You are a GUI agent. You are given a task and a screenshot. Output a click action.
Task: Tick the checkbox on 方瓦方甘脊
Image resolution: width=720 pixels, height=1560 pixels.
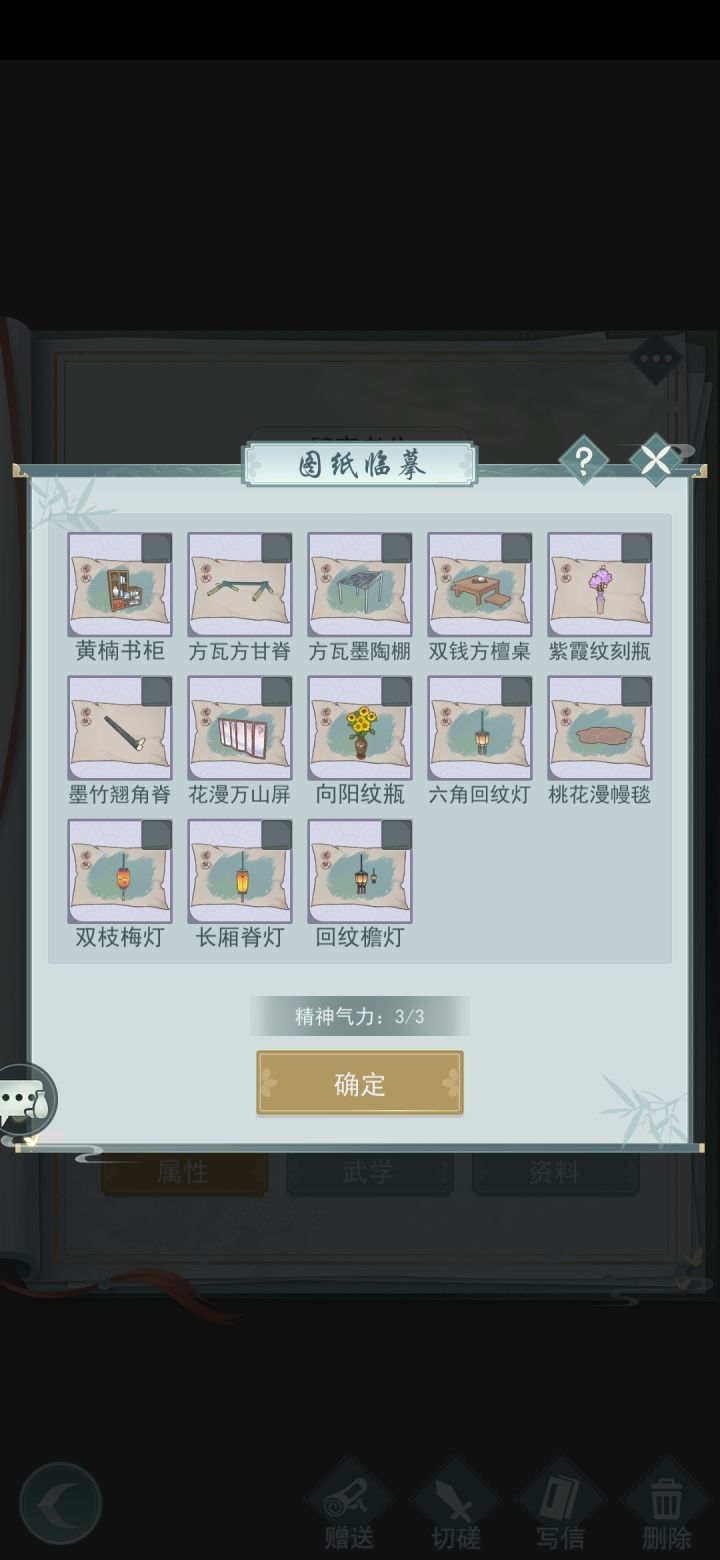pos(276,548)
